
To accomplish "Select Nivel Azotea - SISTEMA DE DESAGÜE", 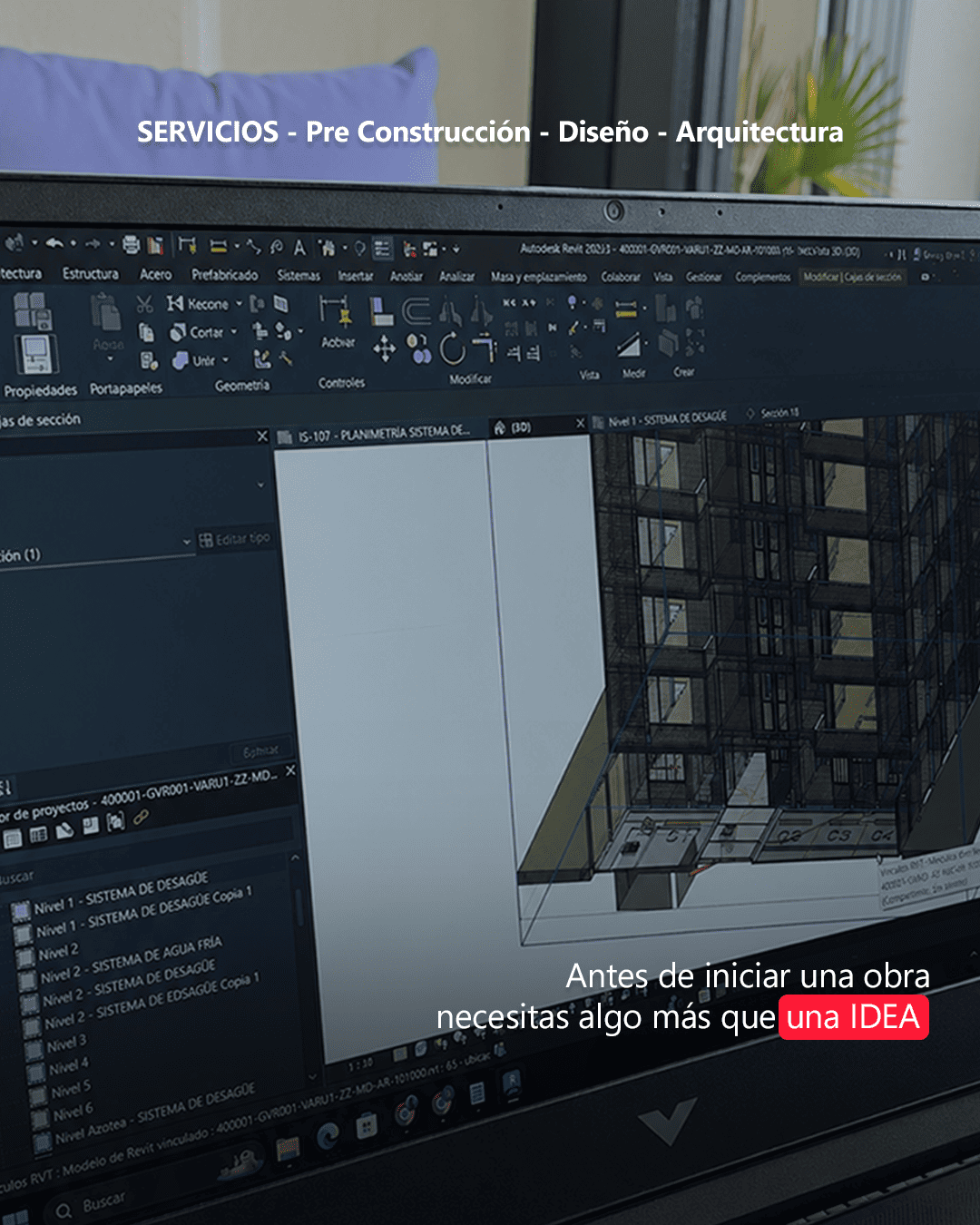I will 155,1112.
